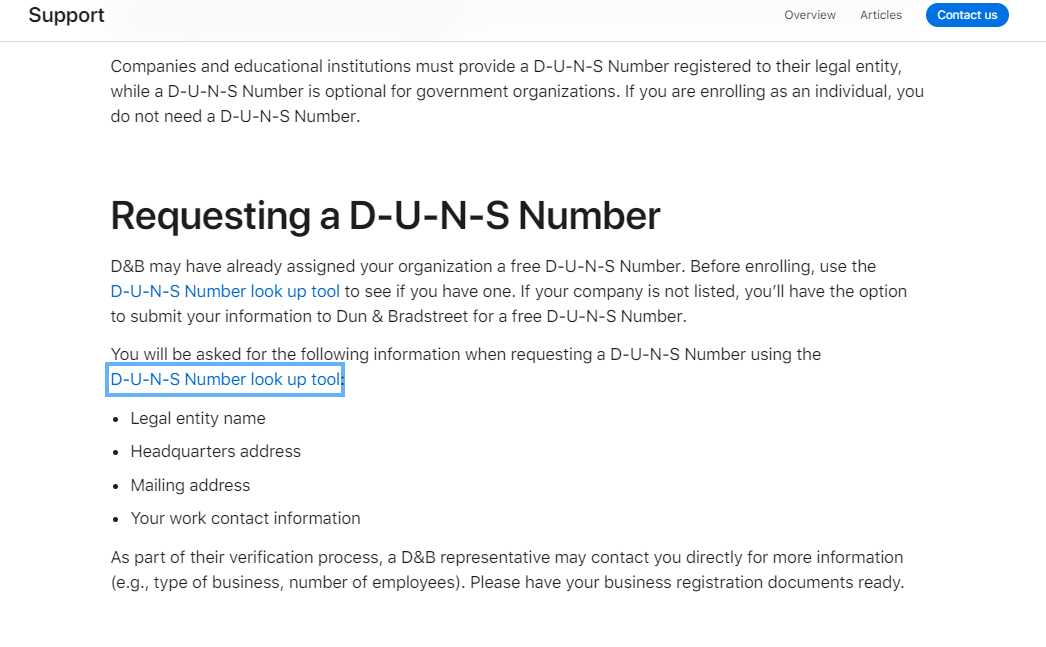This screenshot has width=1046, height=647.
Task: Open the Articles navigation item
Action: (x=881, y=15)
